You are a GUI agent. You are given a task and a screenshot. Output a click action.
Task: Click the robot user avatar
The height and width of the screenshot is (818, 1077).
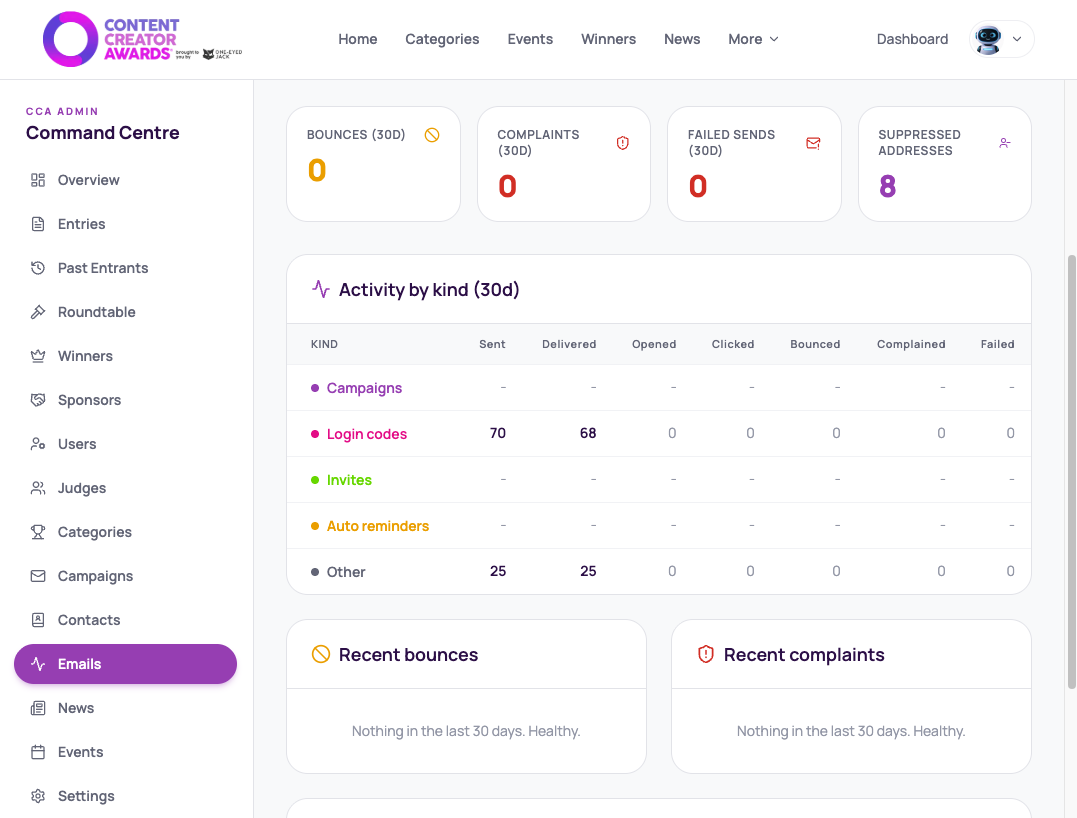point(988,39)
